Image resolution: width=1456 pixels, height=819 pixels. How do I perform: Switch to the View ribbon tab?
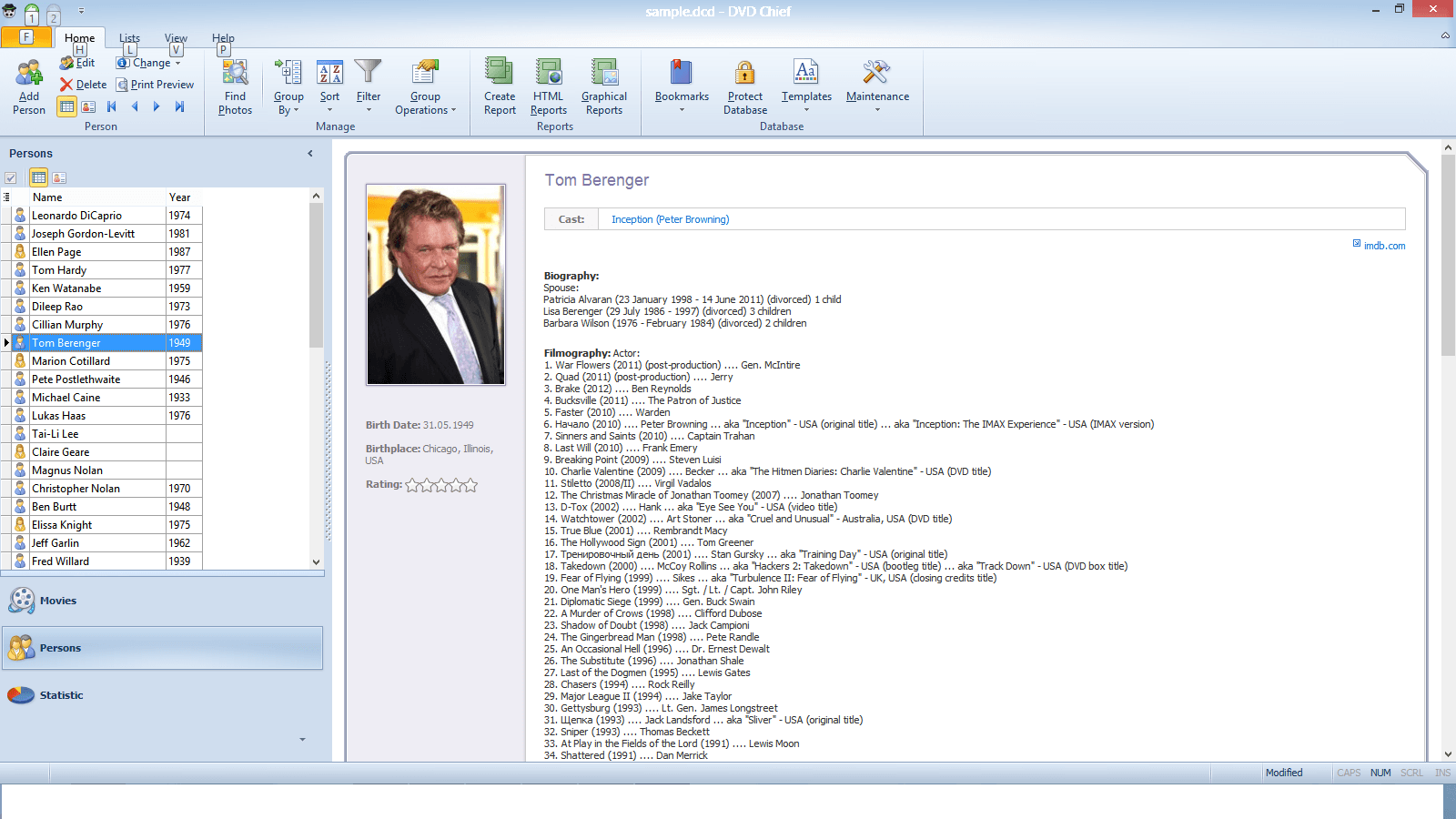176,38
